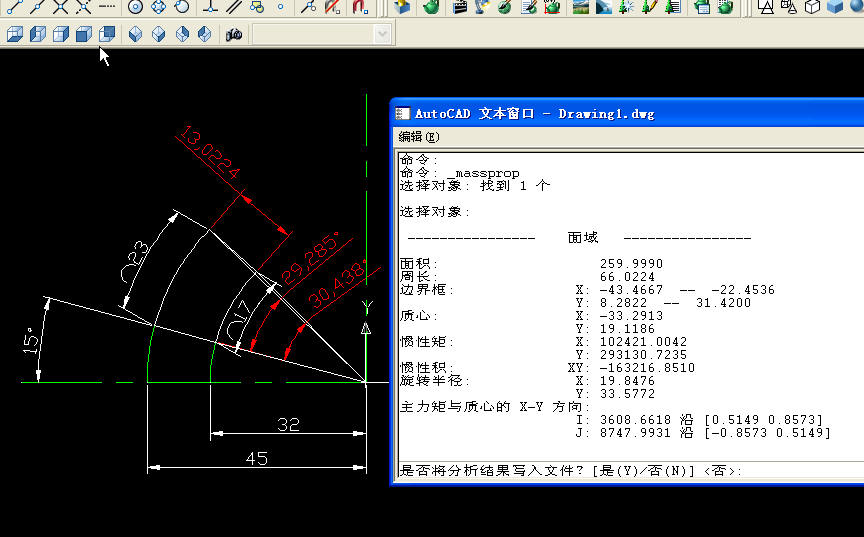Open render Statistics icon

click(725, 7)
